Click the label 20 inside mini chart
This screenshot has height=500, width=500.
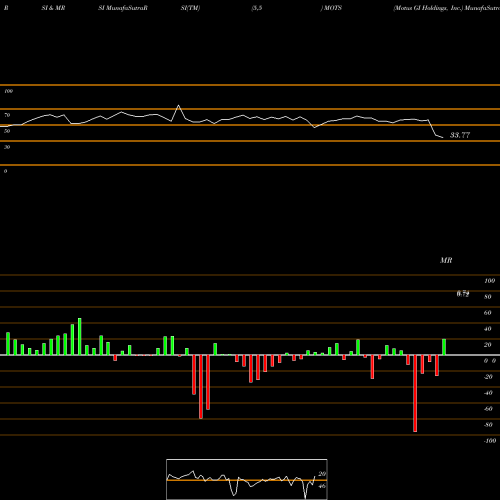coord(322,474)
